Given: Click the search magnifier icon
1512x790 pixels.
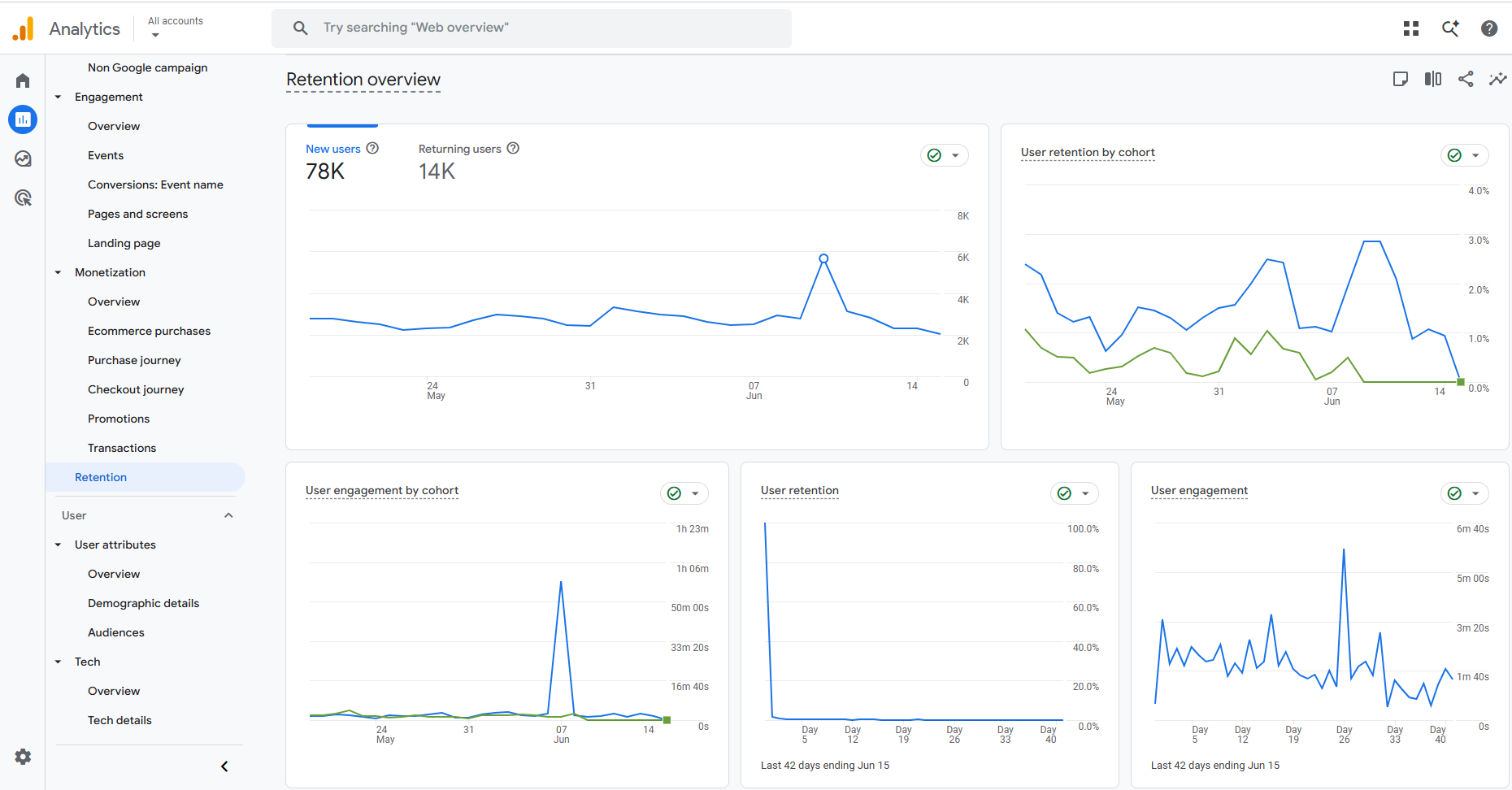Looking at the screenshot, I should pos(300,28).
